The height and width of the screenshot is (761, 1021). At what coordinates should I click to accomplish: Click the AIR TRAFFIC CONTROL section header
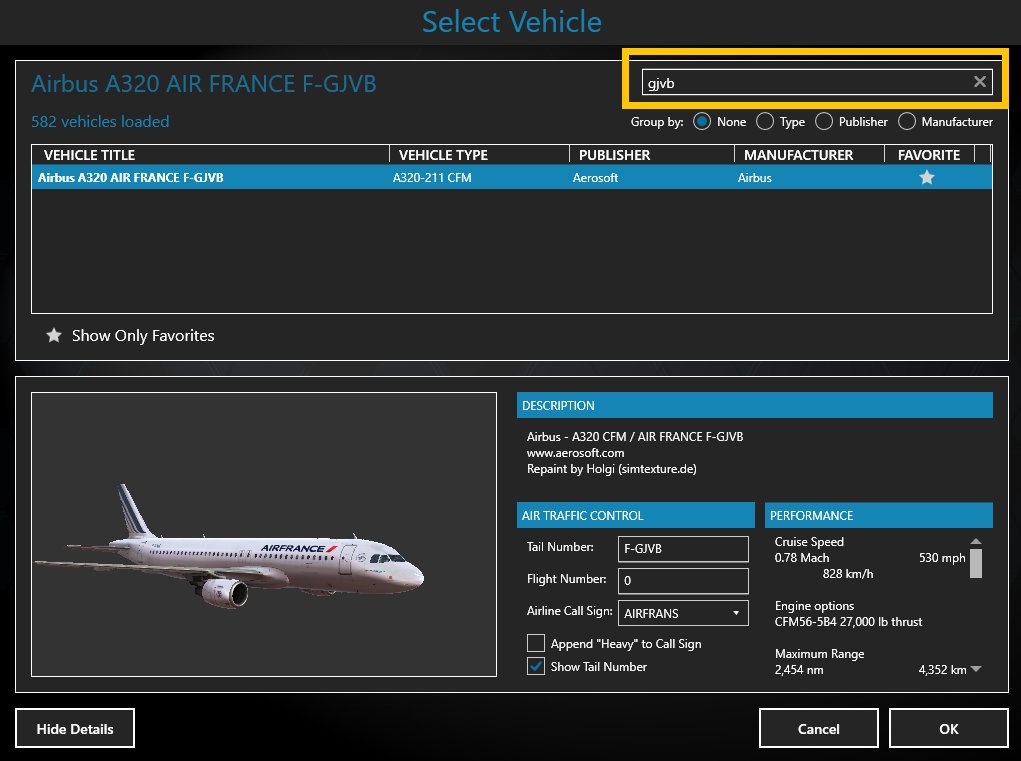pyautogui.click(x=636, y=515)
